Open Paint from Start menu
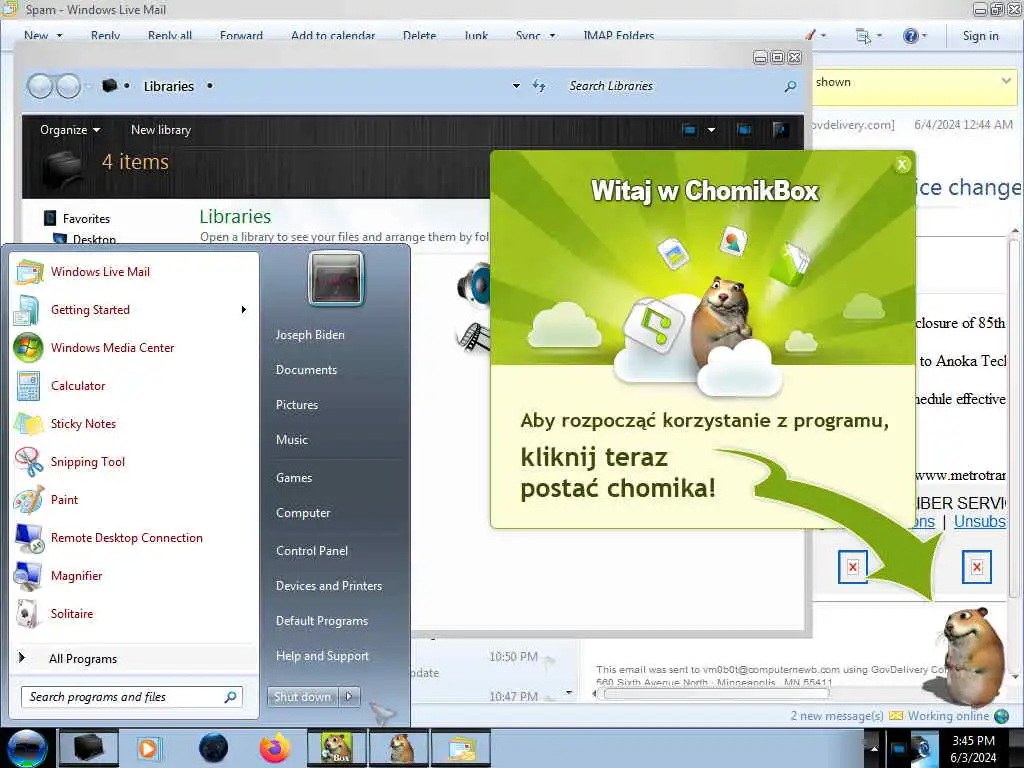The image size is (1024, 768). 64,500
